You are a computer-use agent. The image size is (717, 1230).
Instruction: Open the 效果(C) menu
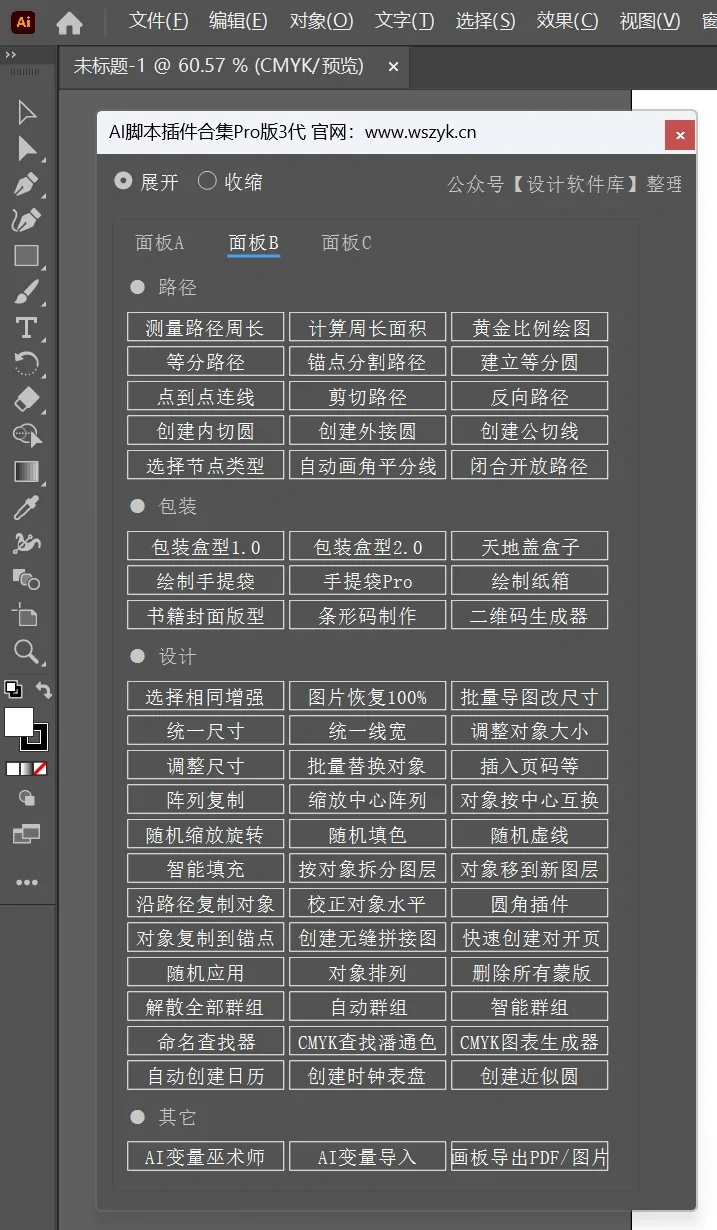coord(567,21)
